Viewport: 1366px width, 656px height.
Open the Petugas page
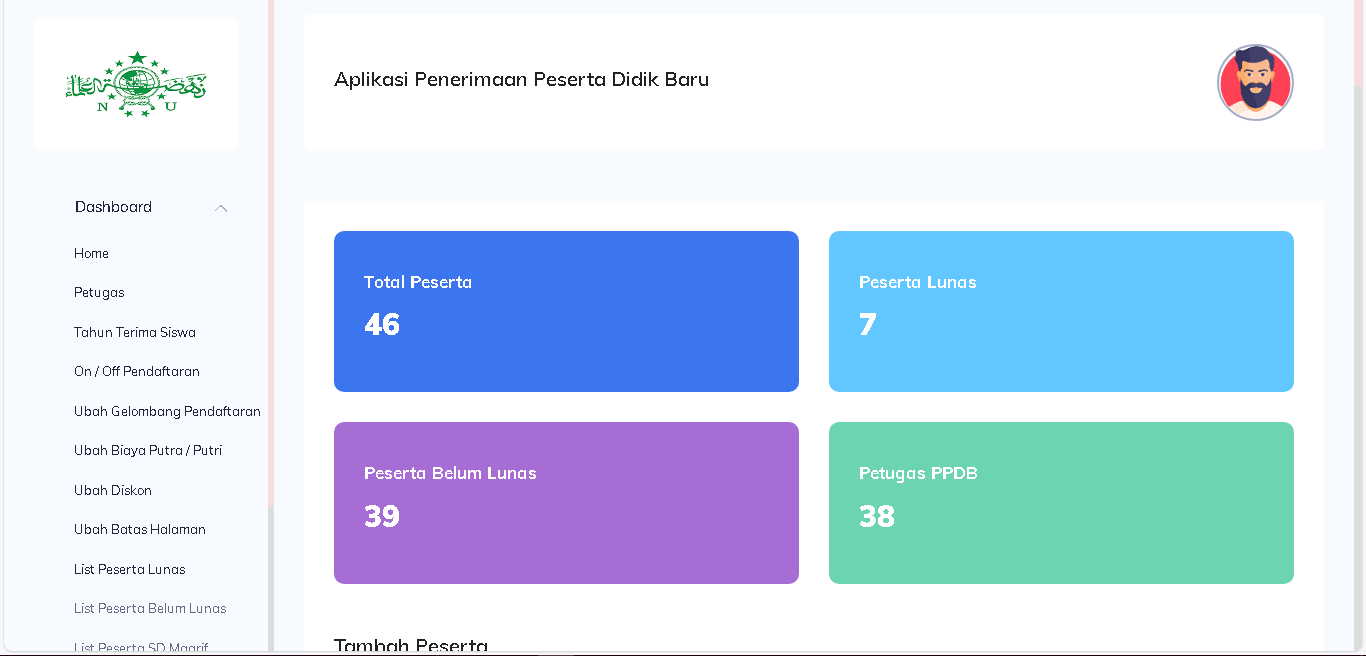click(x=99, y=292)
